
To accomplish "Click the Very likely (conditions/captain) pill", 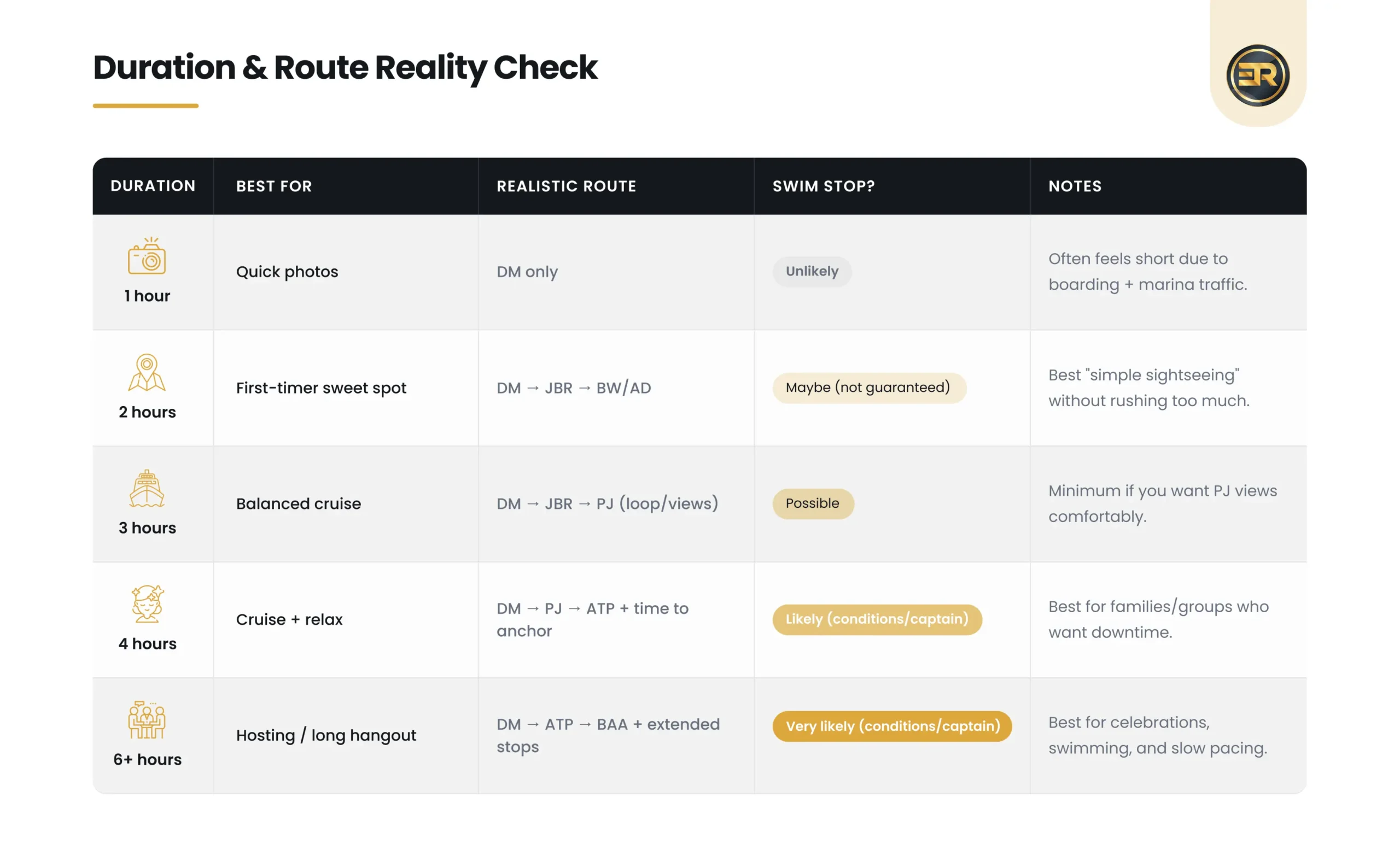I will [892, 726].
